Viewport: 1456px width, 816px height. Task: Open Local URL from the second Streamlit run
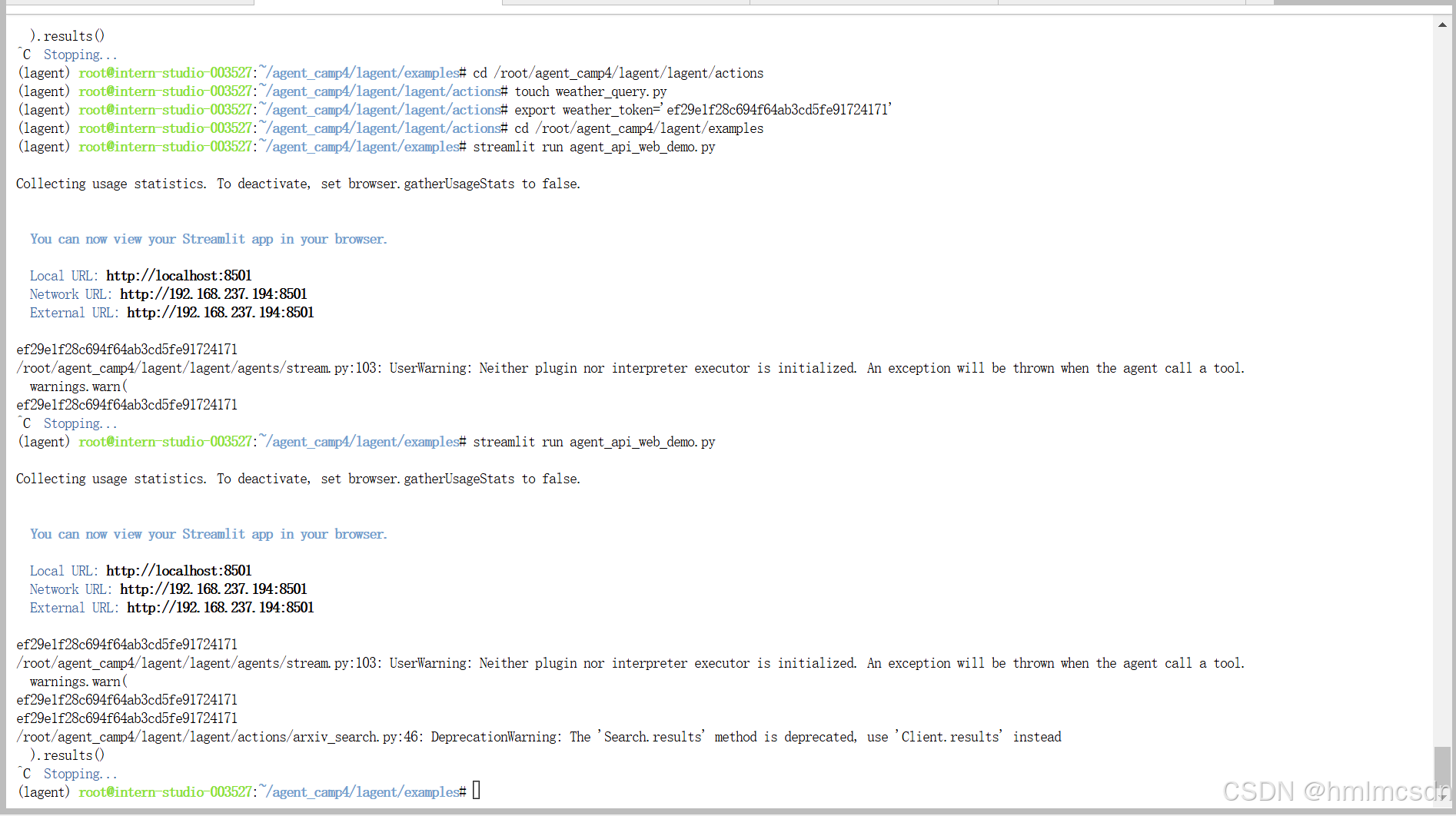(x=179, y=571)
